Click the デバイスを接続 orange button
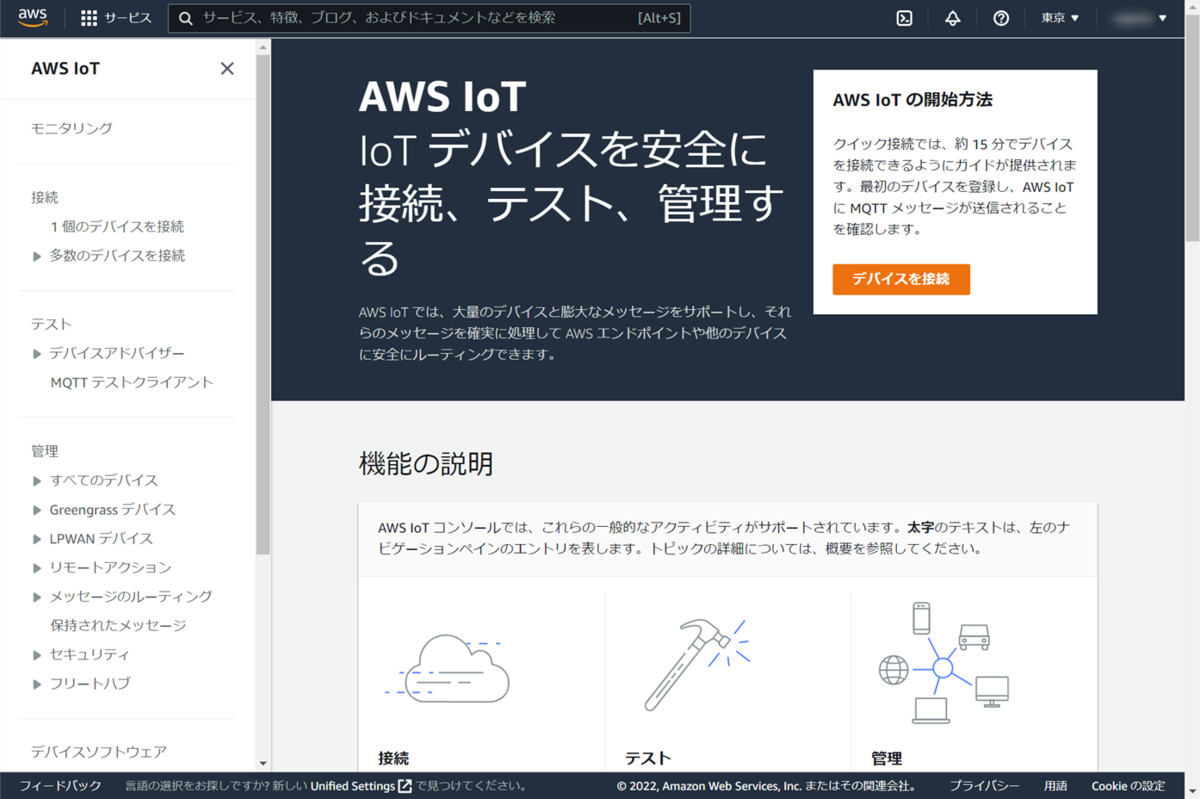The height and width of the screenshot is (799, 1200). point(901,279)
